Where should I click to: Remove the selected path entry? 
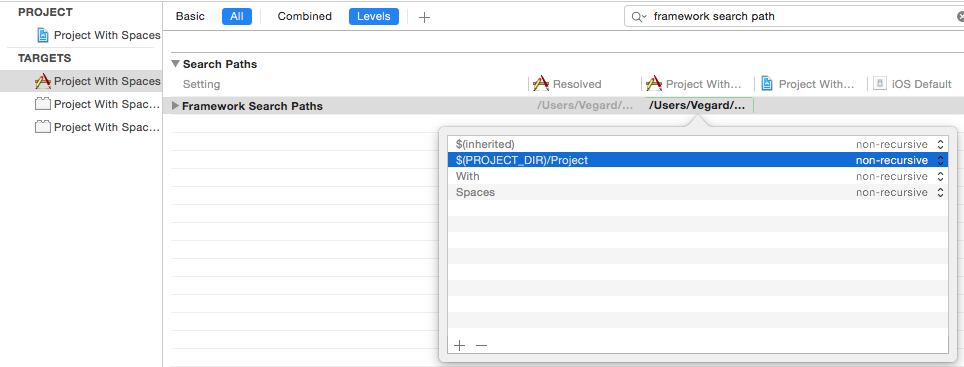[481, 345]
